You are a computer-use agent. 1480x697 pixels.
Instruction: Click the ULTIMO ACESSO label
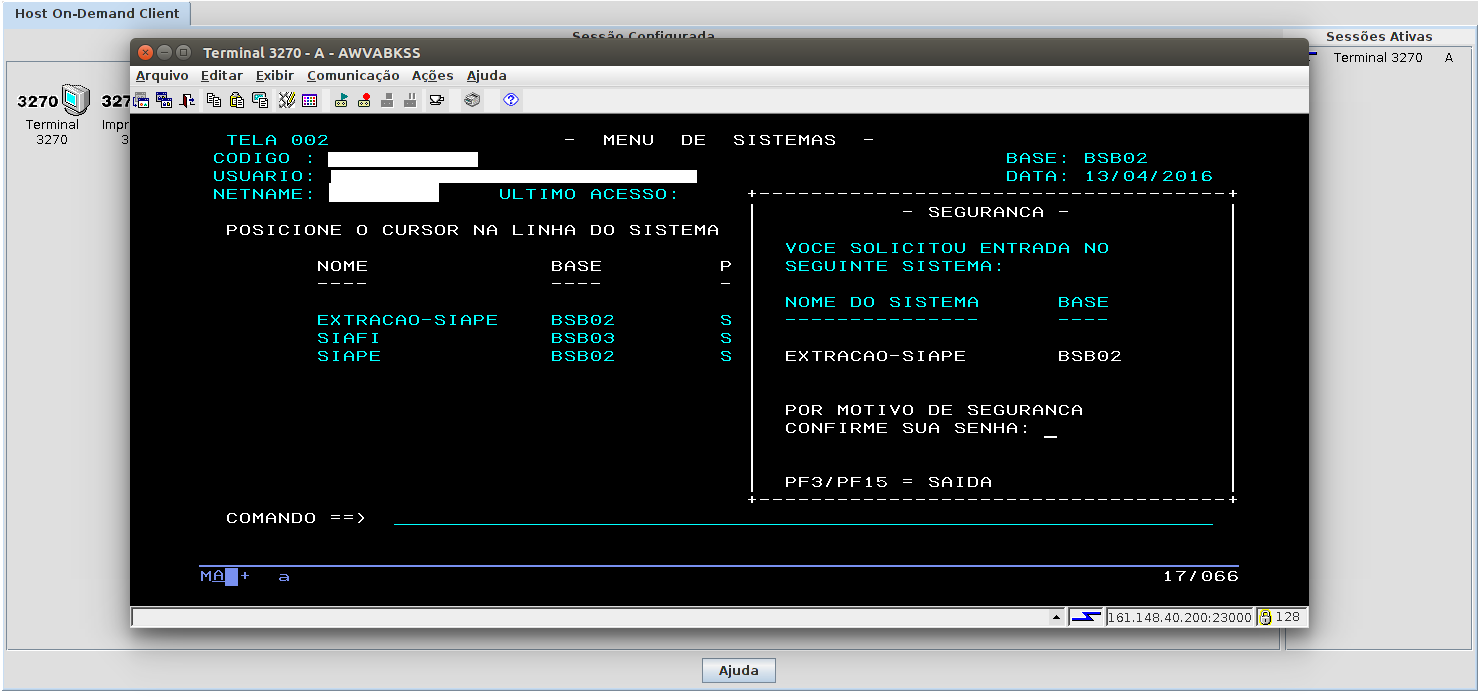[x=589, y=194]
